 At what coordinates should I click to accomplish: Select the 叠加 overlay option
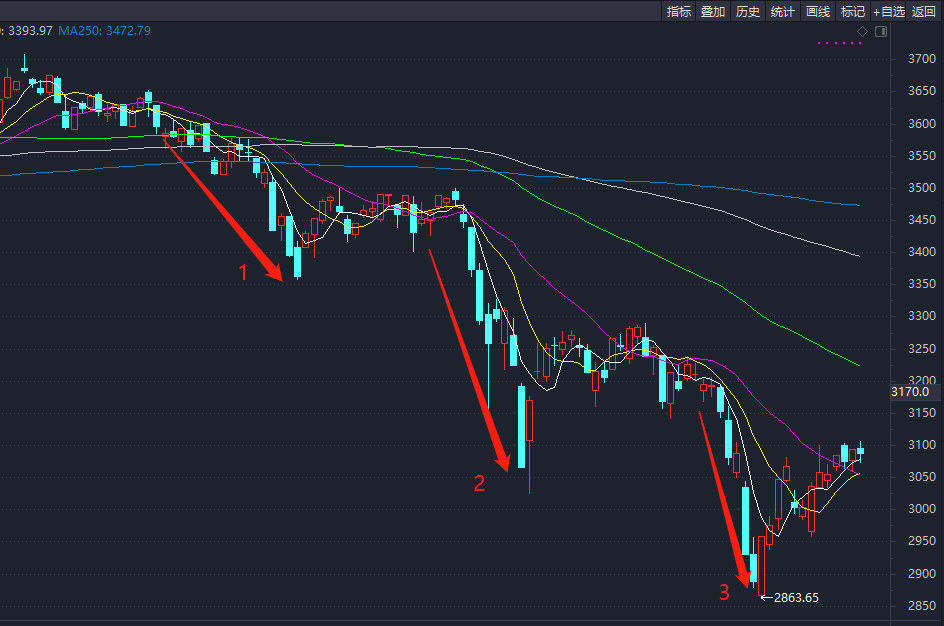[x=713, y=11]
